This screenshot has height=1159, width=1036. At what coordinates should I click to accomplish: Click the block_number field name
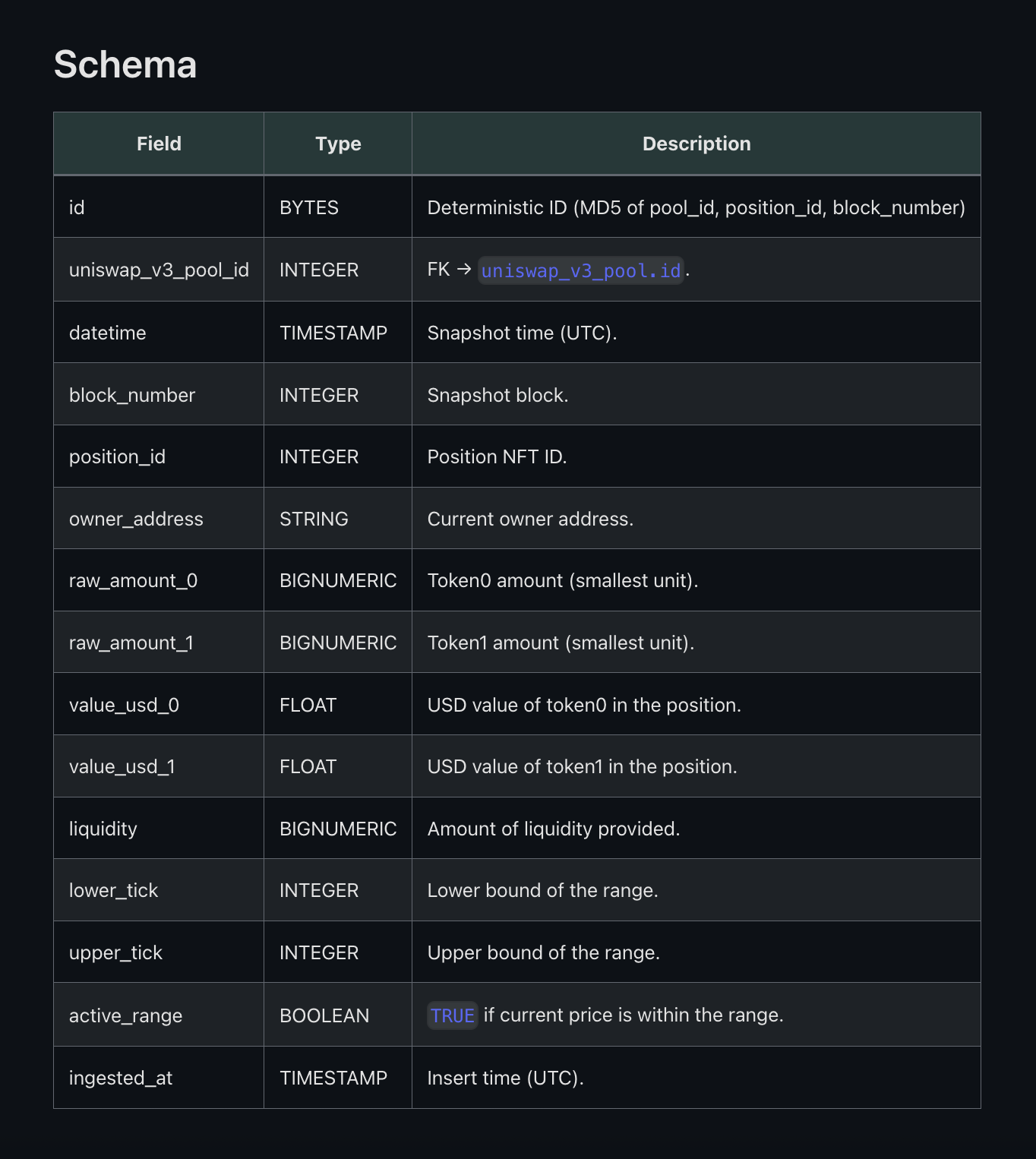pos(132,395)
